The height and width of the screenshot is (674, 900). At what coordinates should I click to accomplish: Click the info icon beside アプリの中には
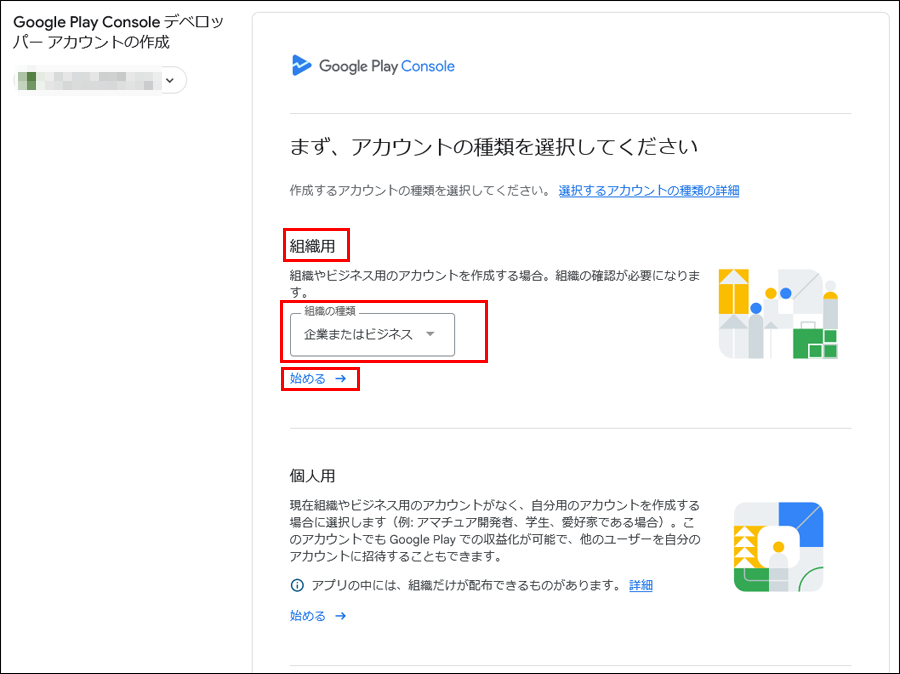point(297,586)
